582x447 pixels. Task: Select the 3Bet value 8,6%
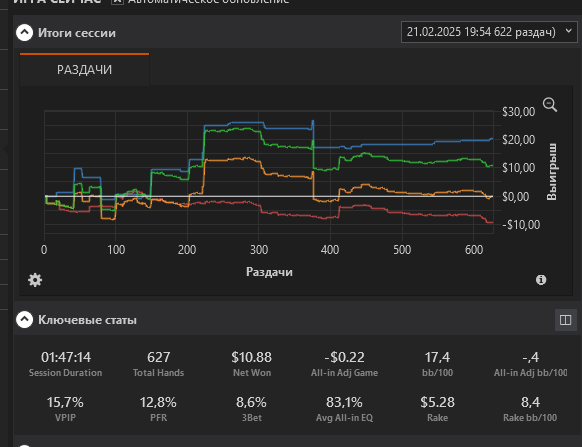pos(252,402)
